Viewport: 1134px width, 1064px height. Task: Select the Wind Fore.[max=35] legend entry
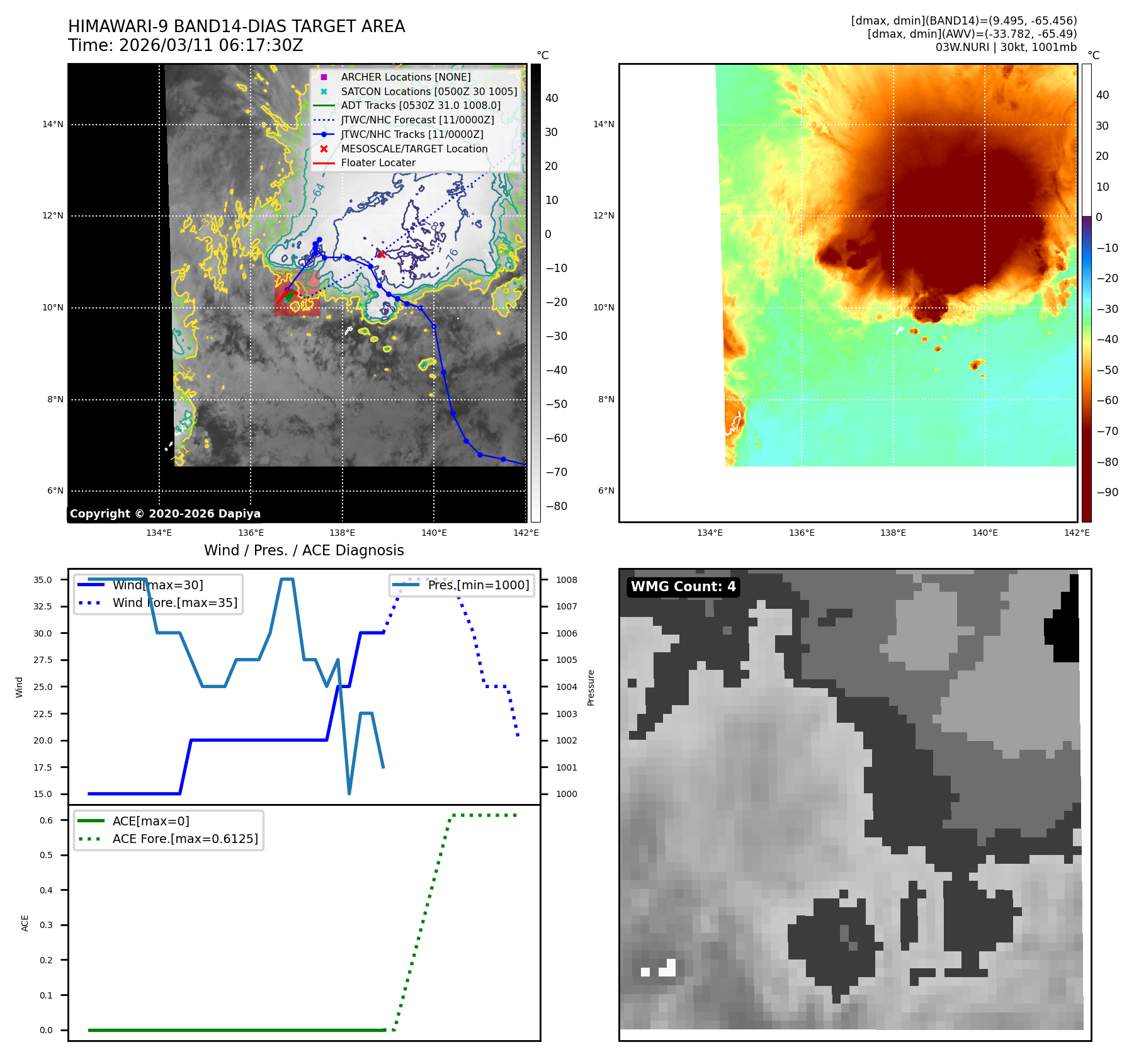(x=174, y=603)
